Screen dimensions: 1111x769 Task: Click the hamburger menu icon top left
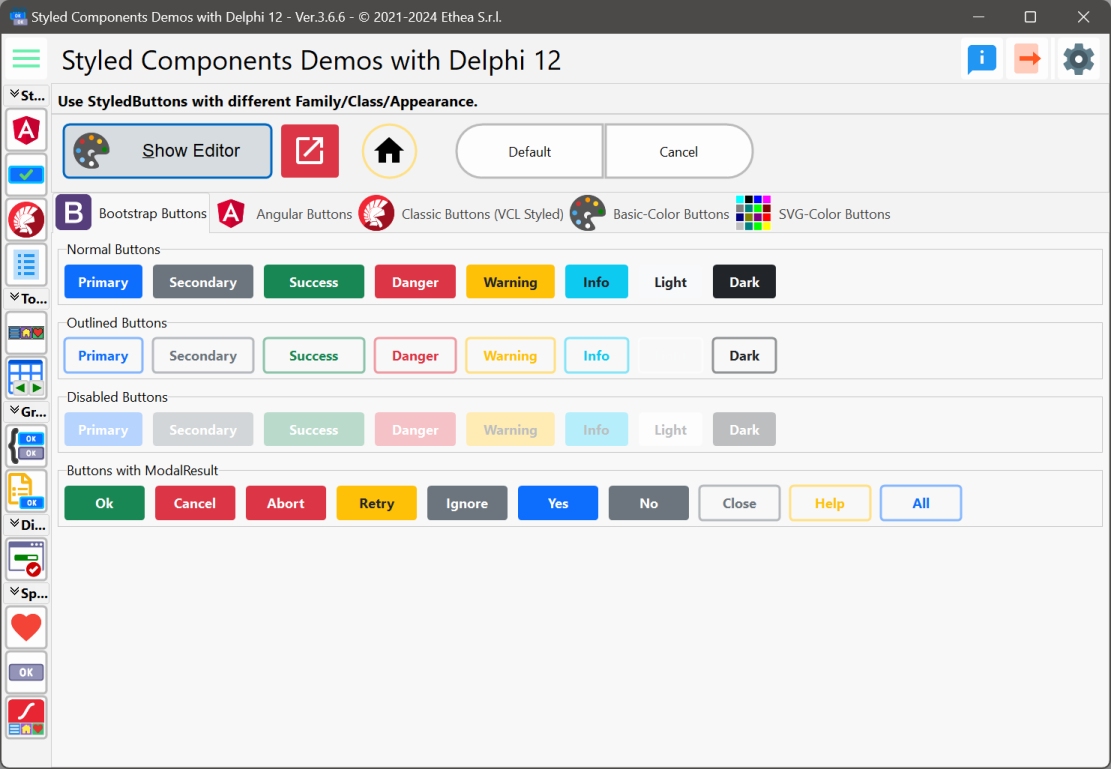pos(26,58)
